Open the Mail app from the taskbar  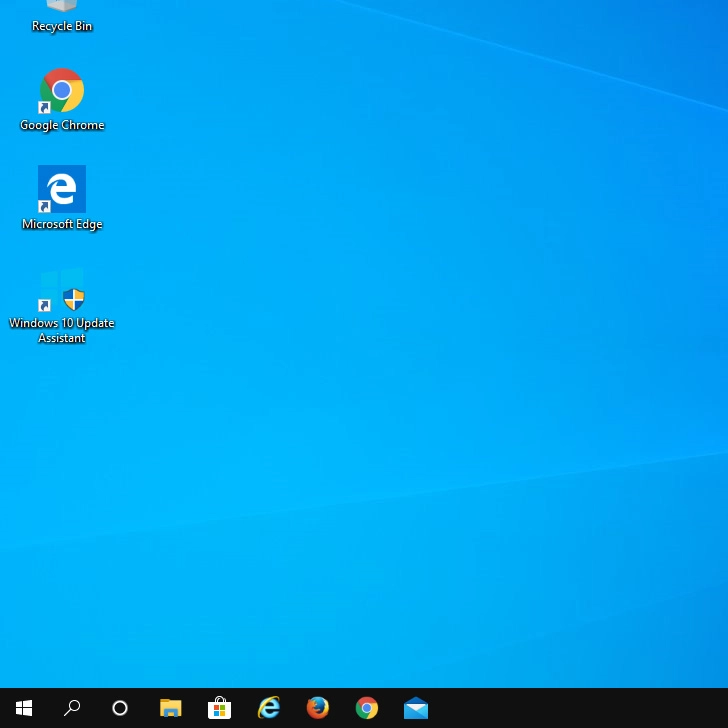(x=416, y=708)
